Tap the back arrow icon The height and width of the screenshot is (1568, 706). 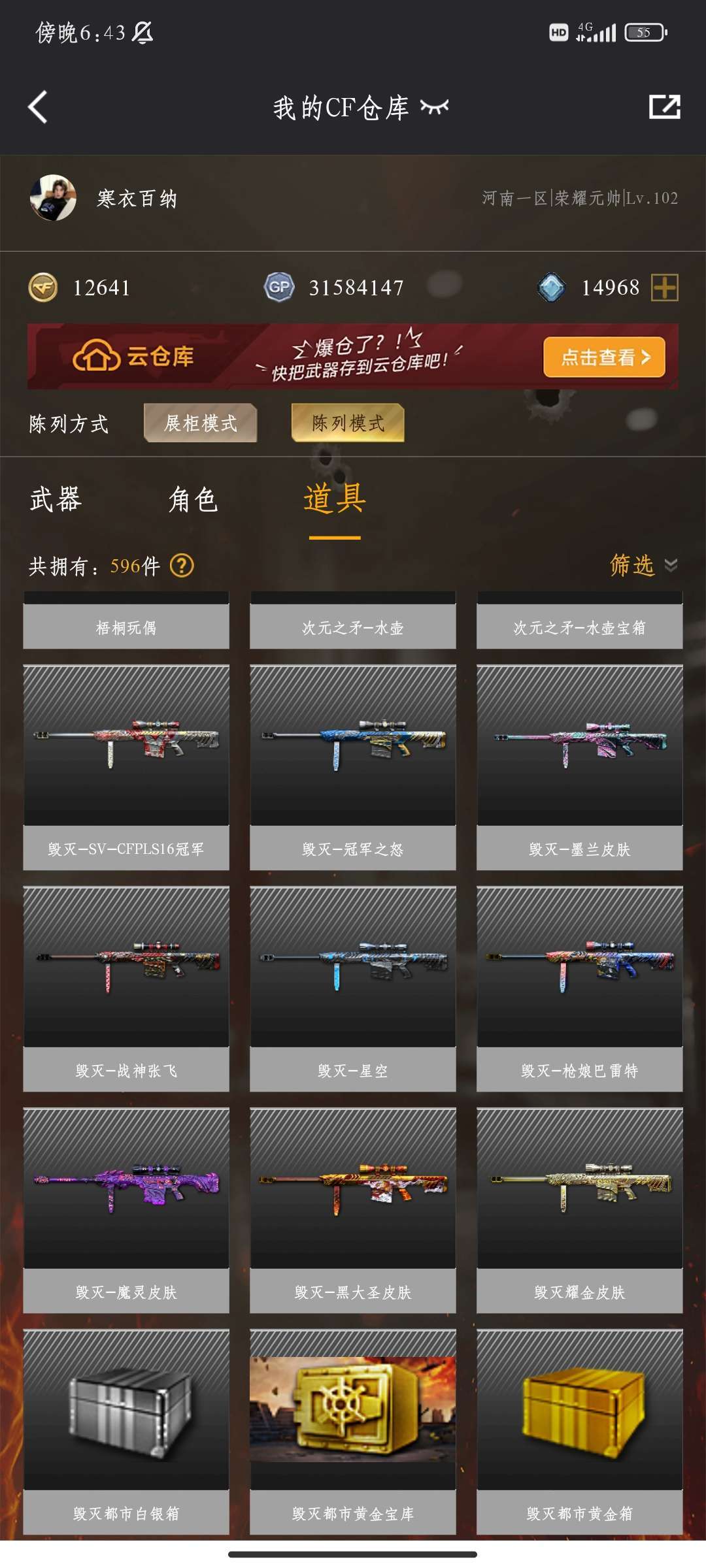point(38,107)
